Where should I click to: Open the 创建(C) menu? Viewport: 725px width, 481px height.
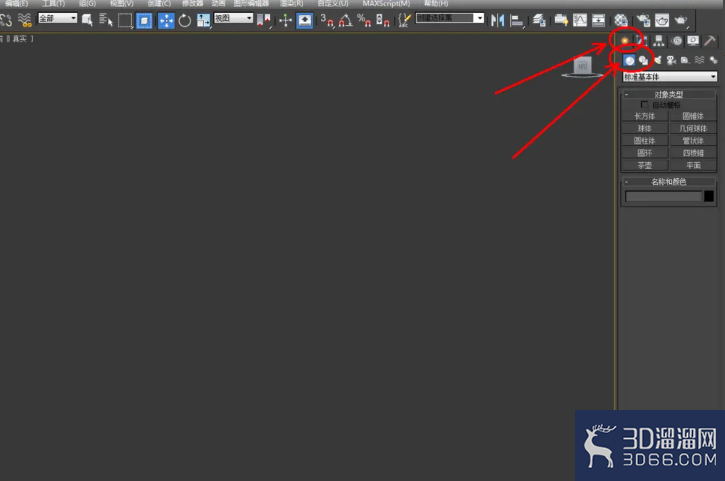(159, 4)
